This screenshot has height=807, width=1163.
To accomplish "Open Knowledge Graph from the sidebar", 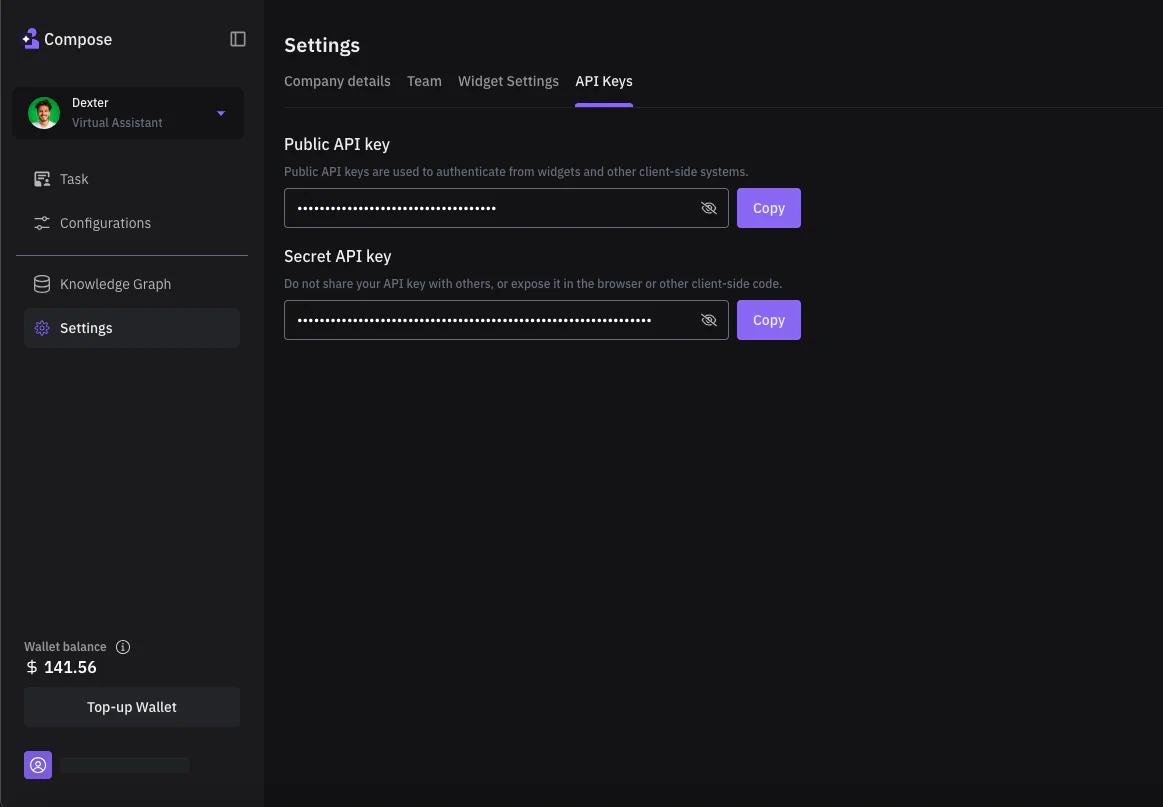I will coord(115,284).
